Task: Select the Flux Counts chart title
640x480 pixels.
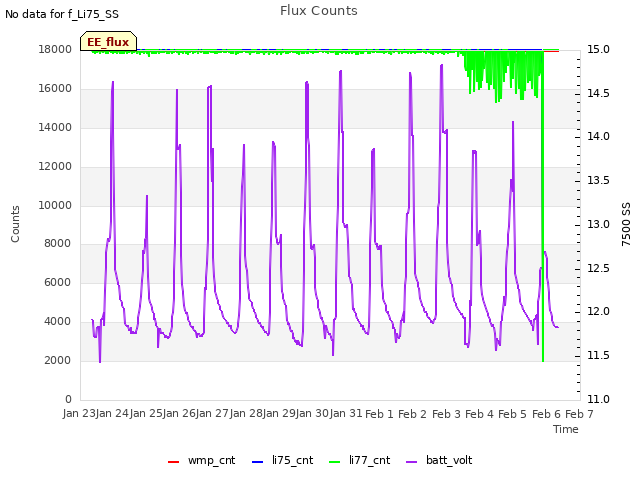Action: (x=319, y=11)
